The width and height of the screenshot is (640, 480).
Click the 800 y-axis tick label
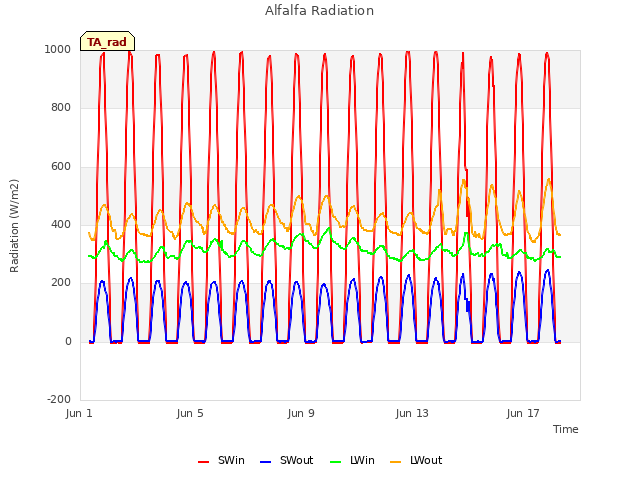pyautogui.click(x=61, y=108)
